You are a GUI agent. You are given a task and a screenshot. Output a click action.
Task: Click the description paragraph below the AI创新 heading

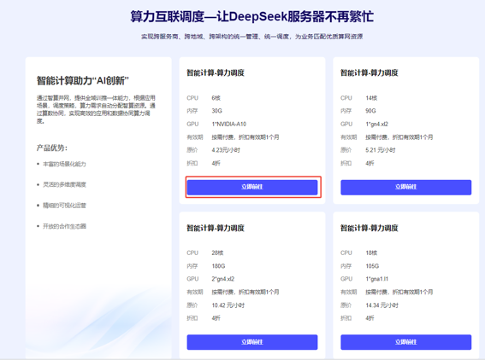[x=96, y=110]
